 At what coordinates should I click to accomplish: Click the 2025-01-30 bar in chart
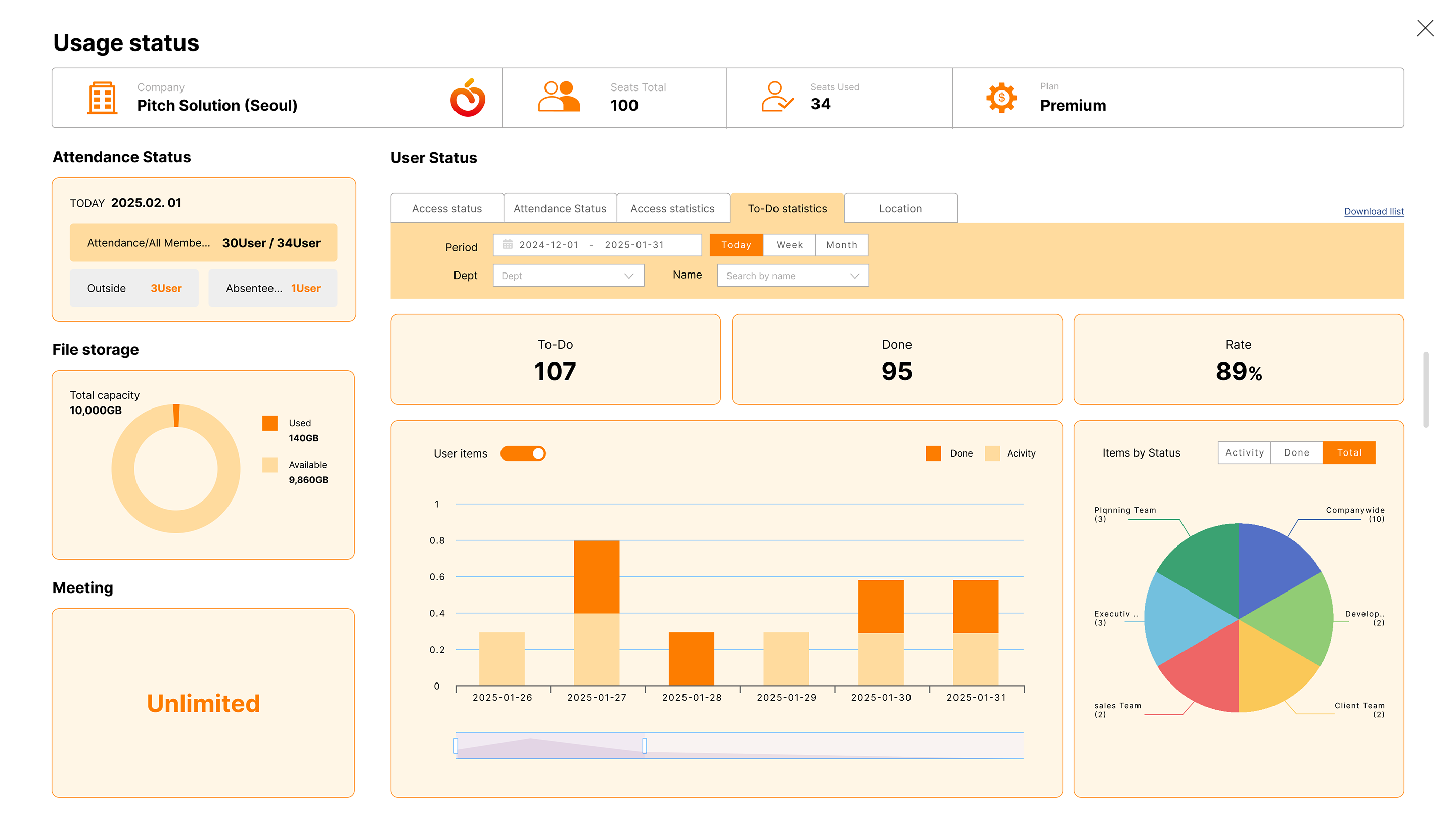pyautogui.click(x=881, y=632)
